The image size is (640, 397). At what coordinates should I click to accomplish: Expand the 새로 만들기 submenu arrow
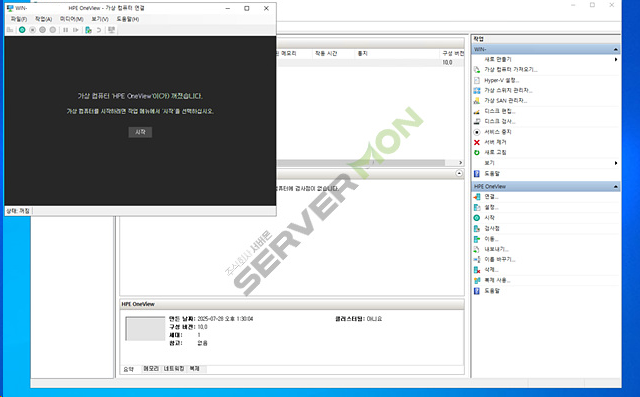click(x=616, y=60)
